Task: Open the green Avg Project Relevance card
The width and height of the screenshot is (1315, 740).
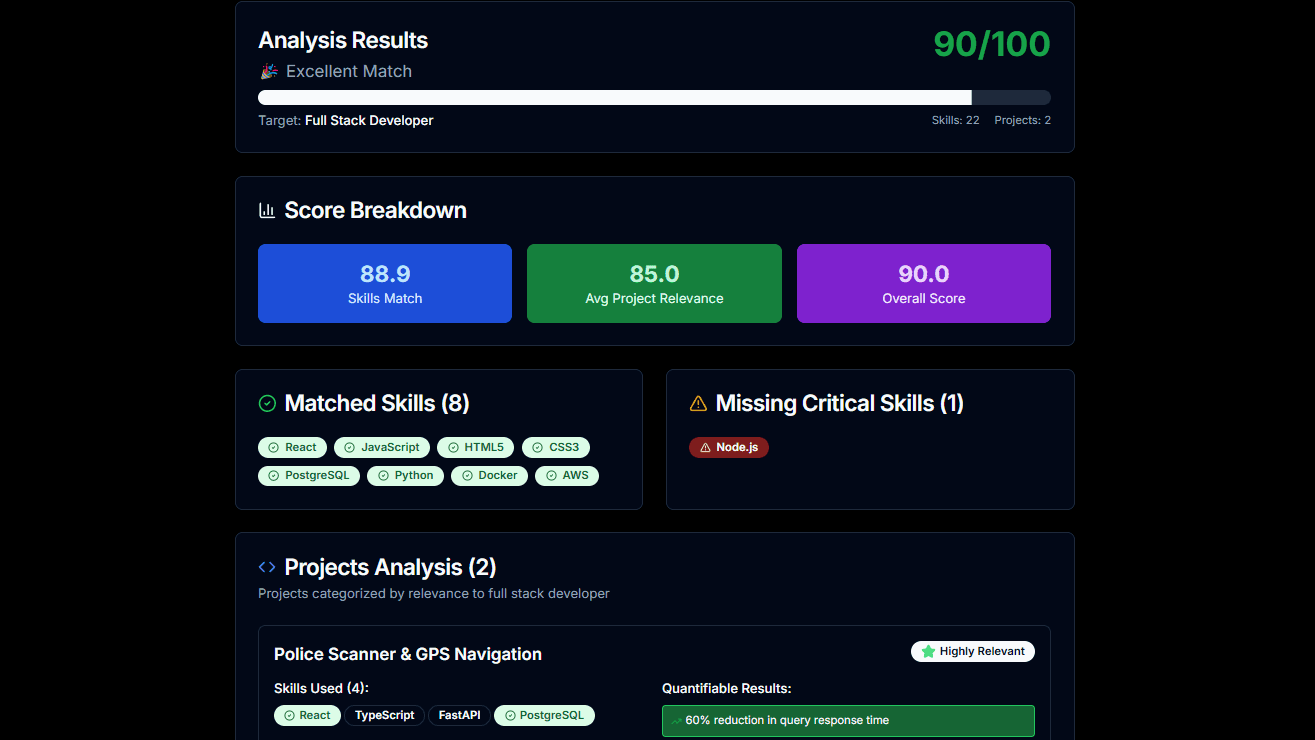Action: 654,283
